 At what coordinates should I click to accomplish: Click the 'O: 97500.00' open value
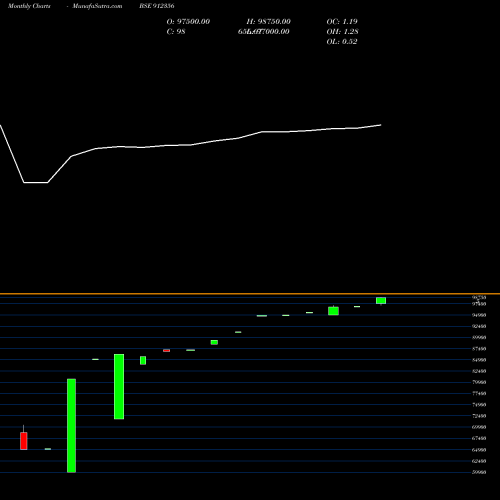coord(188,21)
